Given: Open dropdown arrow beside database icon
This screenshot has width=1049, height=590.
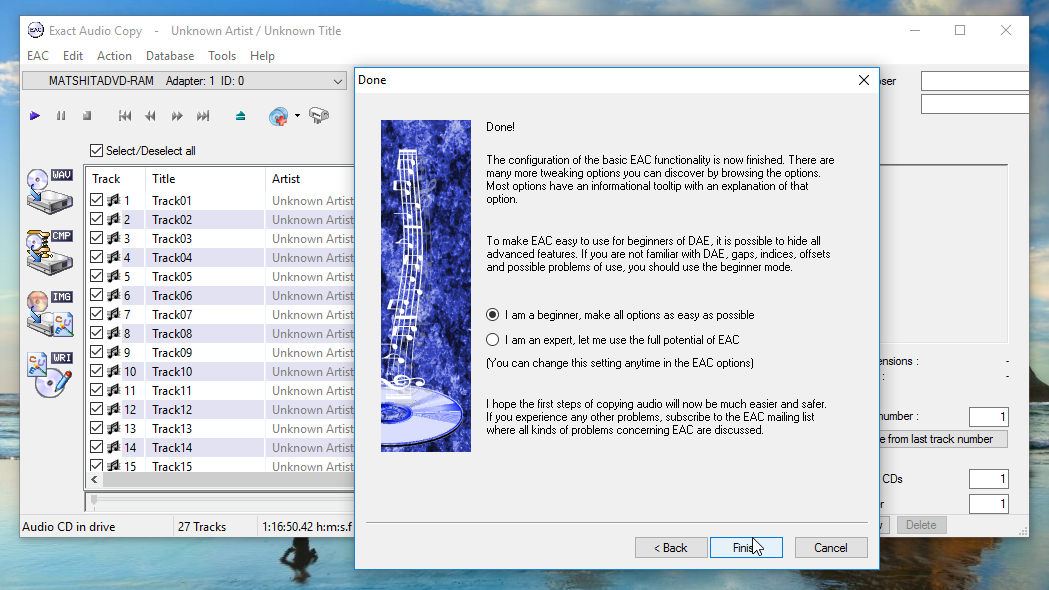Looking at the screenshot, I should pos(297,116).
